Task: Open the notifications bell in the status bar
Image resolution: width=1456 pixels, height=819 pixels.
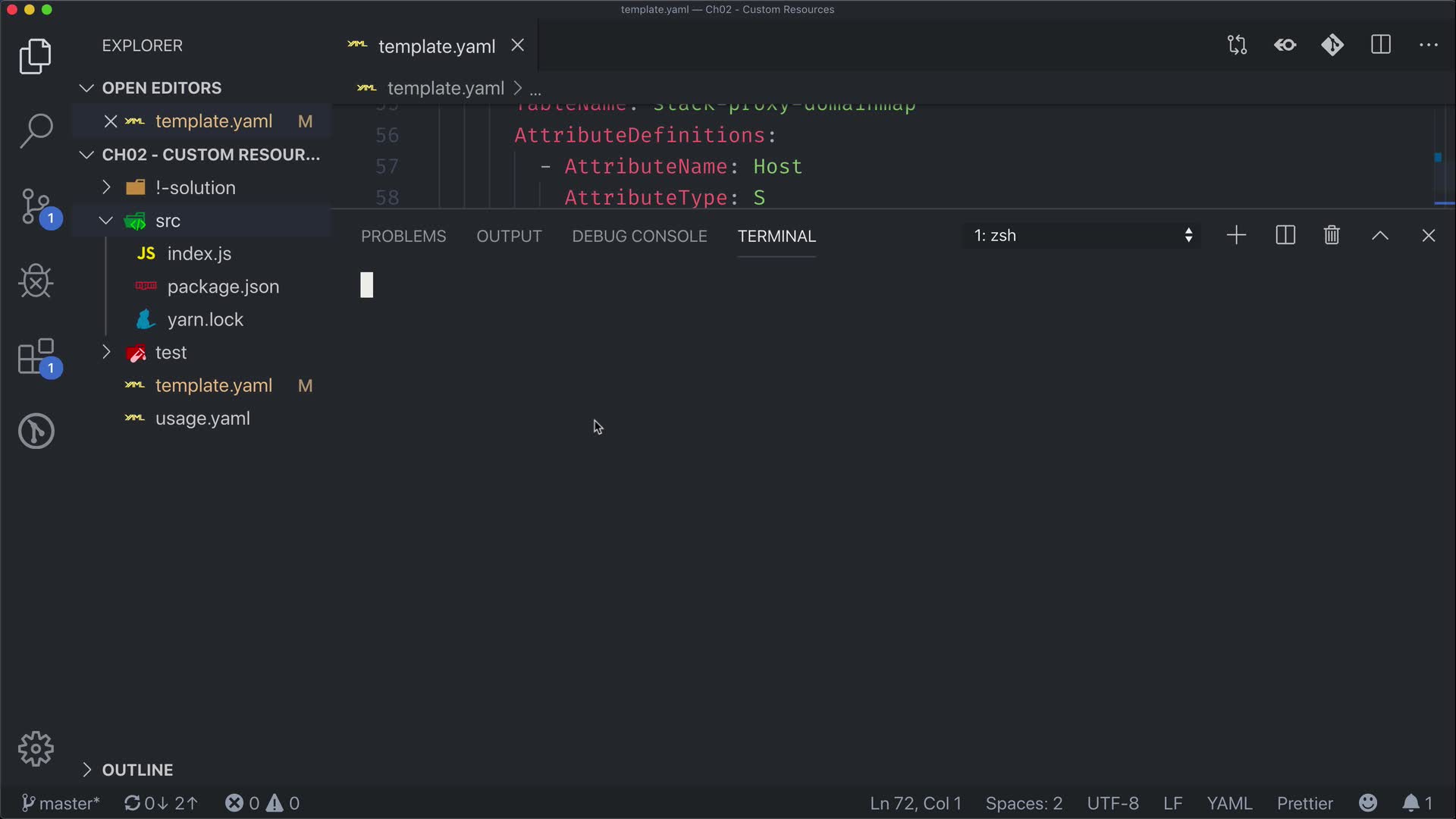Action: pos(1410,803)
